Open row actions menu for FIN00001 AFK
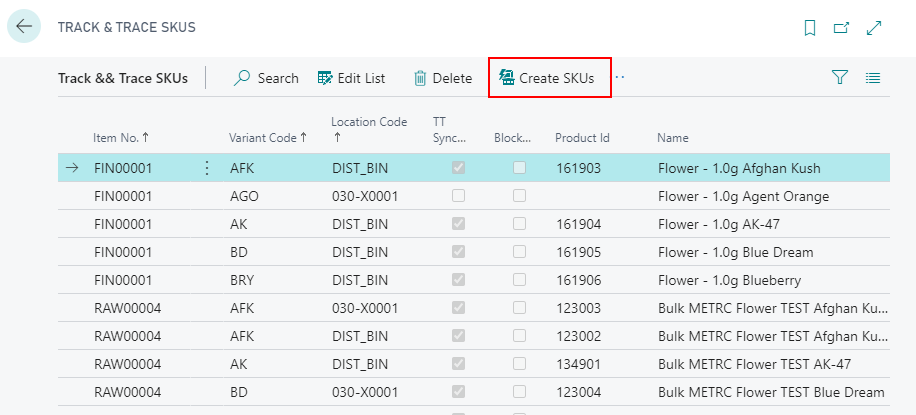Image resolution: width=916 pixels, height=415 pixels. 207,168
